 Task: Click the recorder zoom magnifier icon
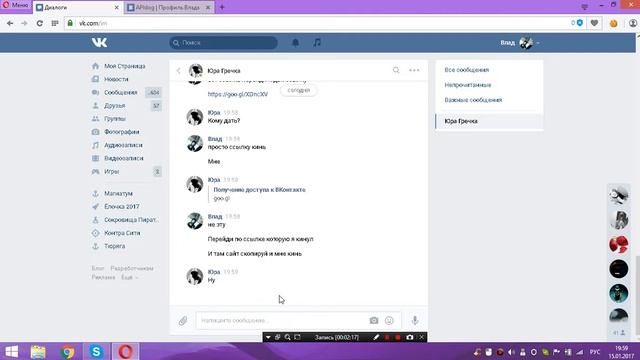(287, 337)
